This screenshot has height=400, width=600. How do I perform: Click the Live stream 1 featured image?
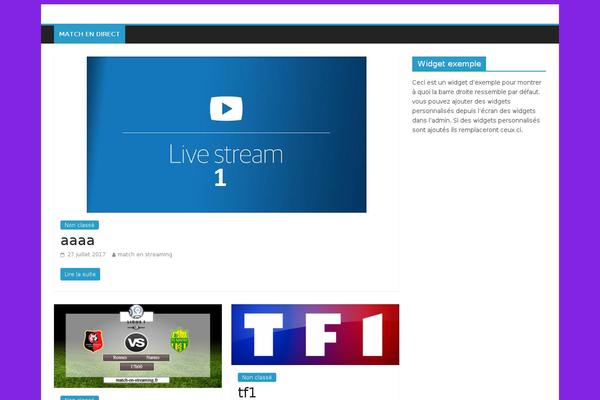point(226,134)
